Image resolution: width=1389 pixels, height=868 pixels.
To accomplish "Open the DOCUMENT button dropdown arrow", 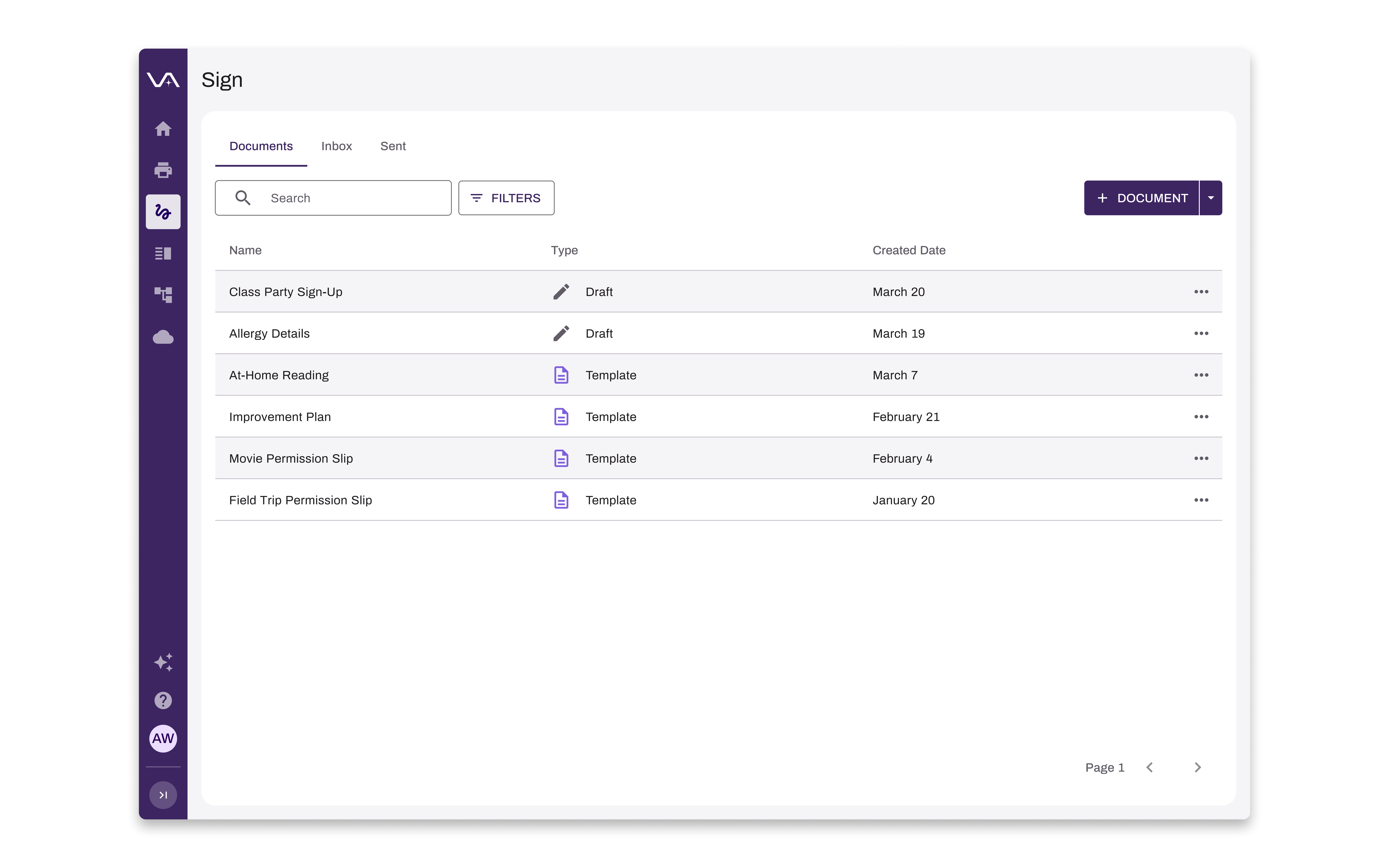I will tap(1210, 197).
